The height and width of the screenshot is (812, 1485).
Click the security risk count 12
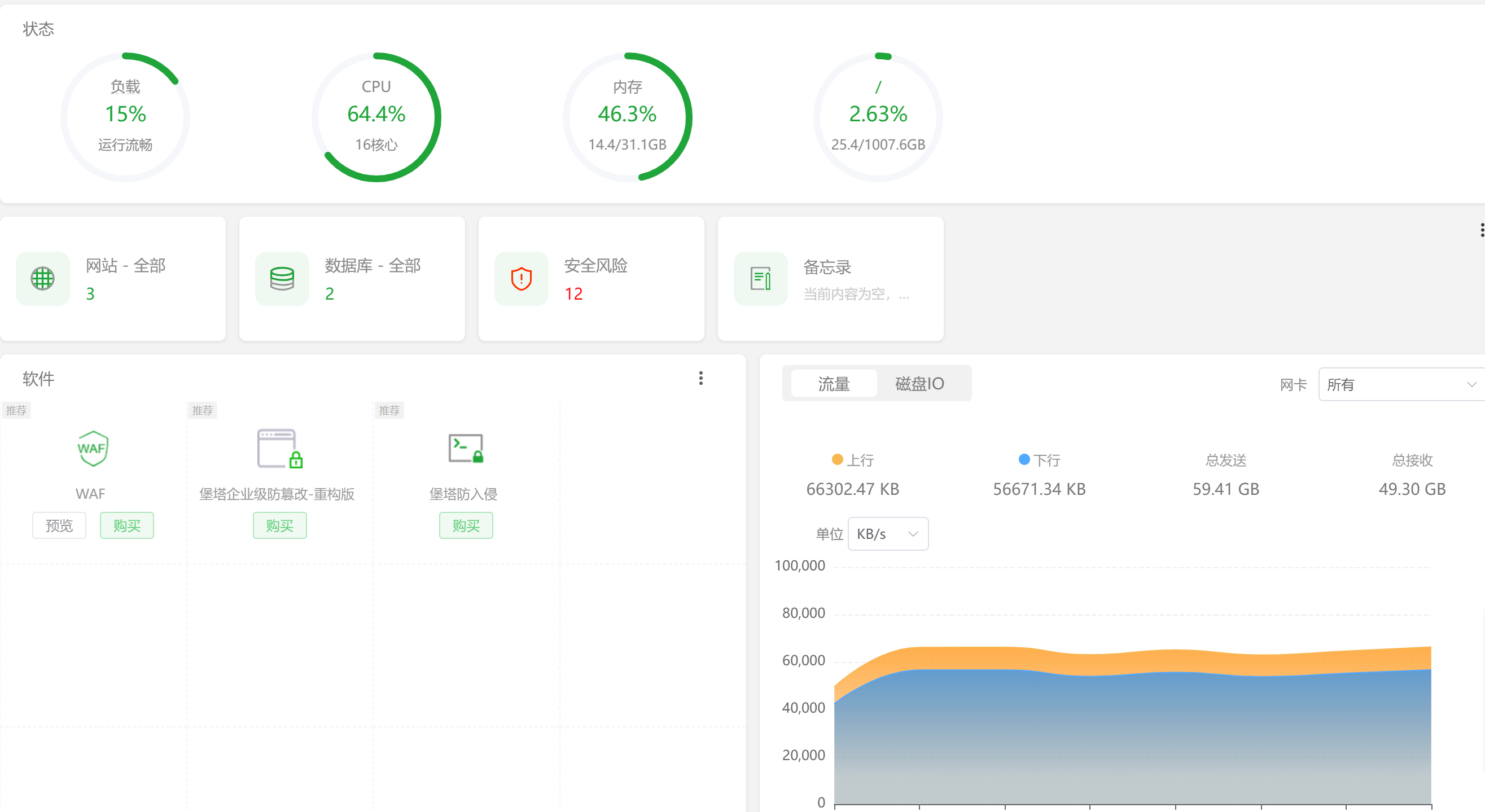pyautogui.click(x=573, y=294)
